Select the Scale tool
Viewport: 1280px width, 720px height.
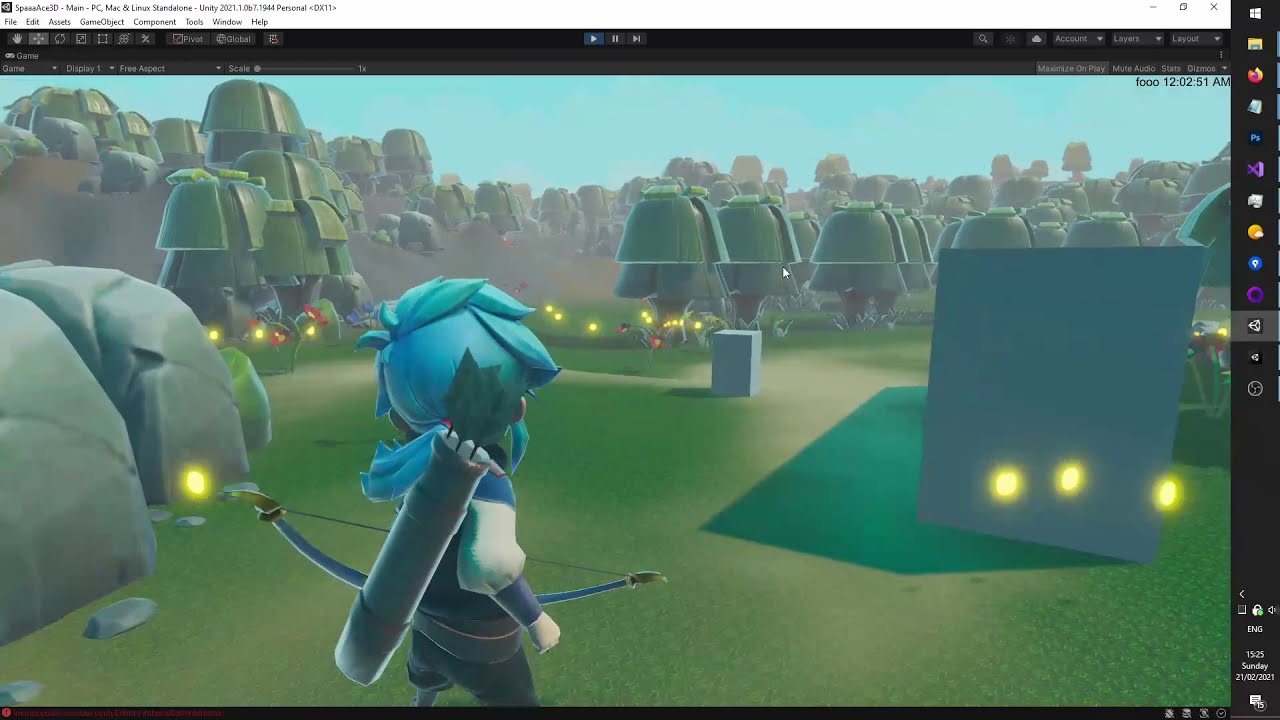coord(81,39)
